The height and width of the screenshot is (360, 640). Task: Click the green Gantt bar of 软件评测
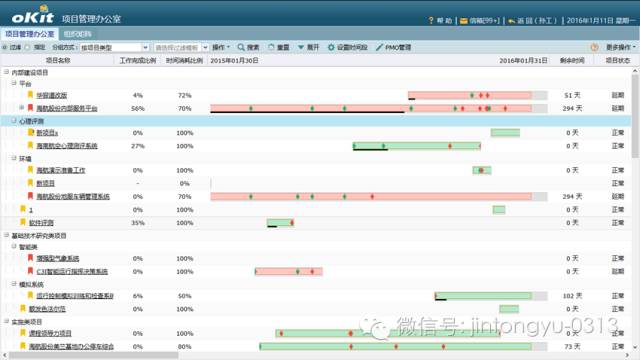[280, 222]
